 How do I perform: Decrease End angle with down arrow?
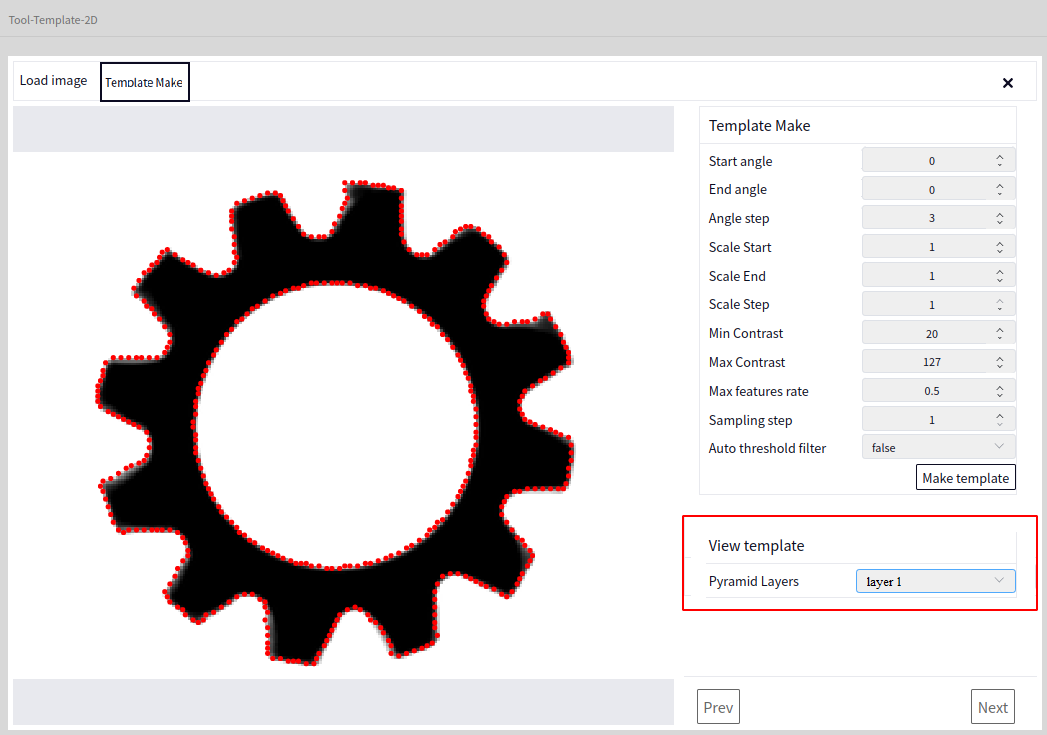1000,193
